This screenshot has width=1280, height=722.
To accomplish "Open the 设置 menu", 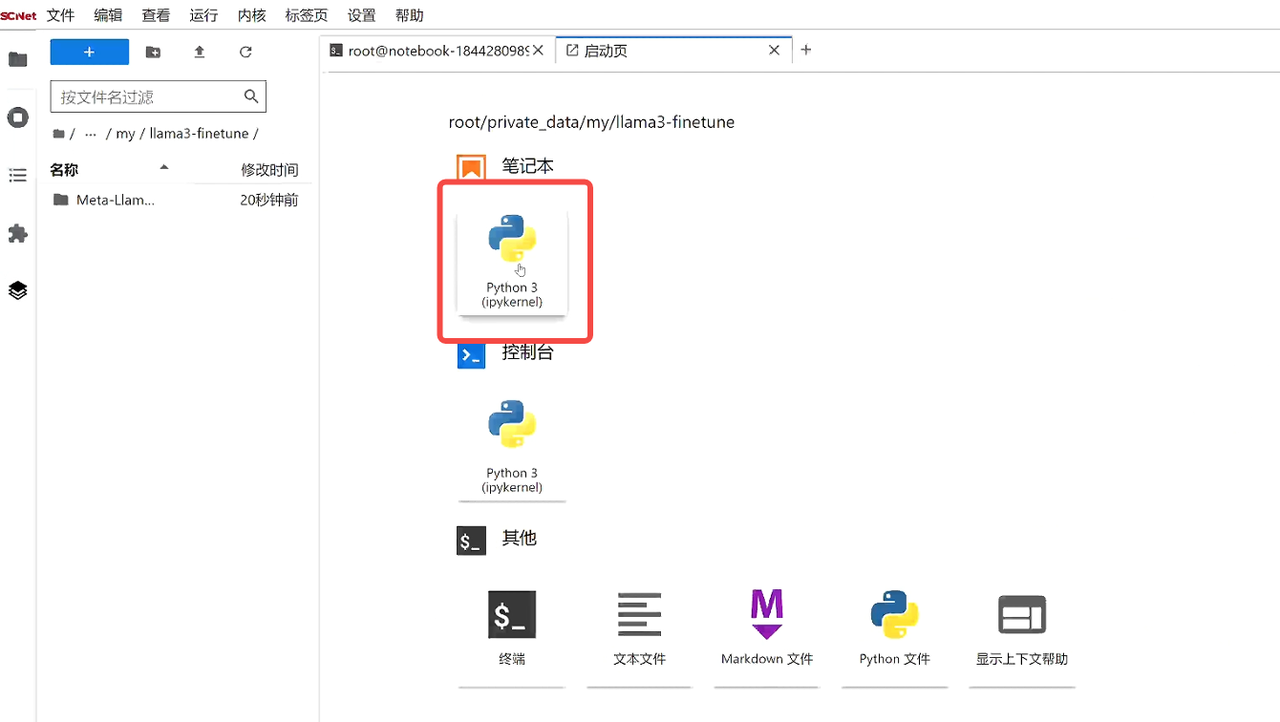I will click(x=361, y=15).
